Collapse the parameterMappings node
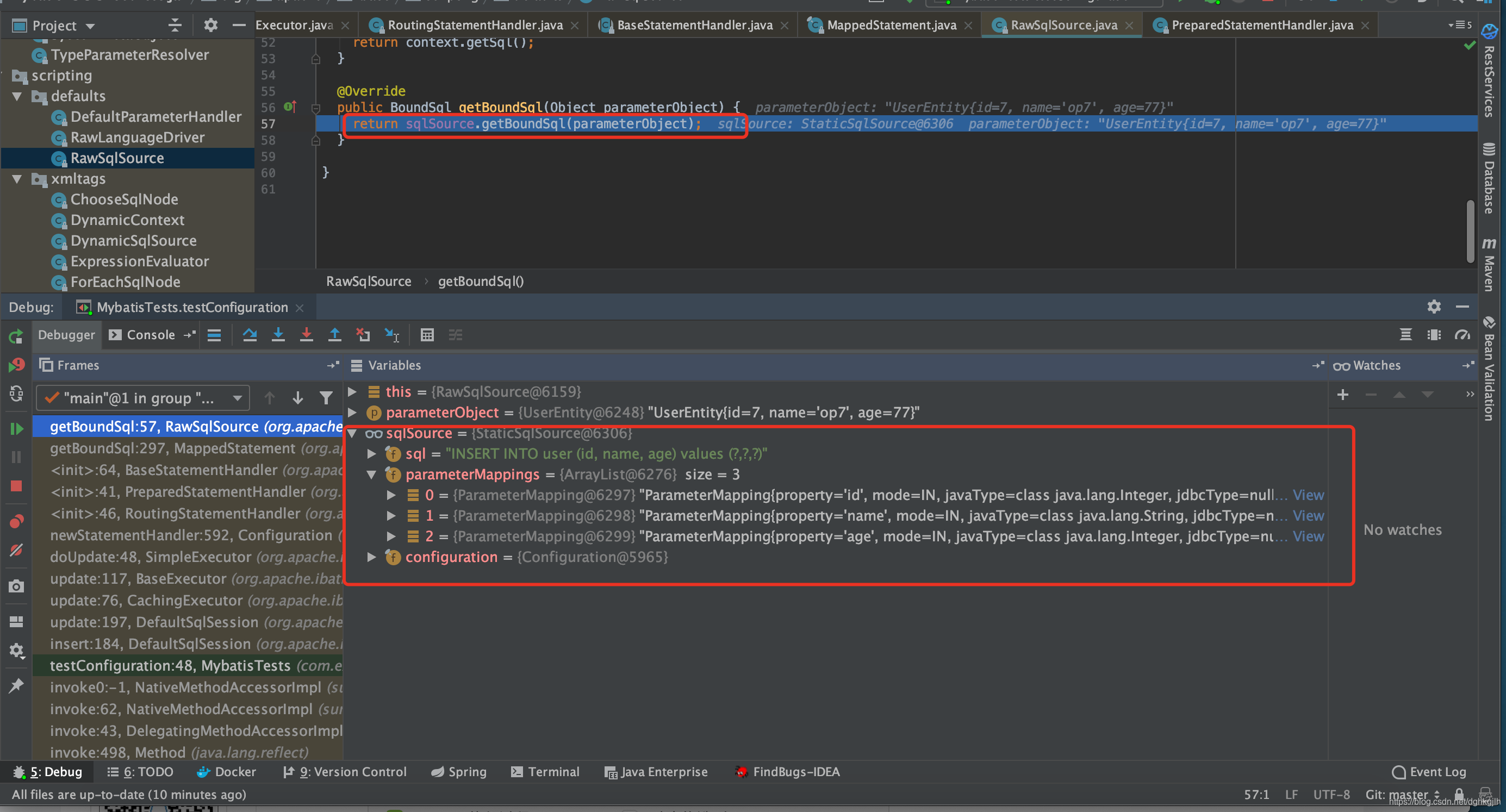 click(371, 474)
